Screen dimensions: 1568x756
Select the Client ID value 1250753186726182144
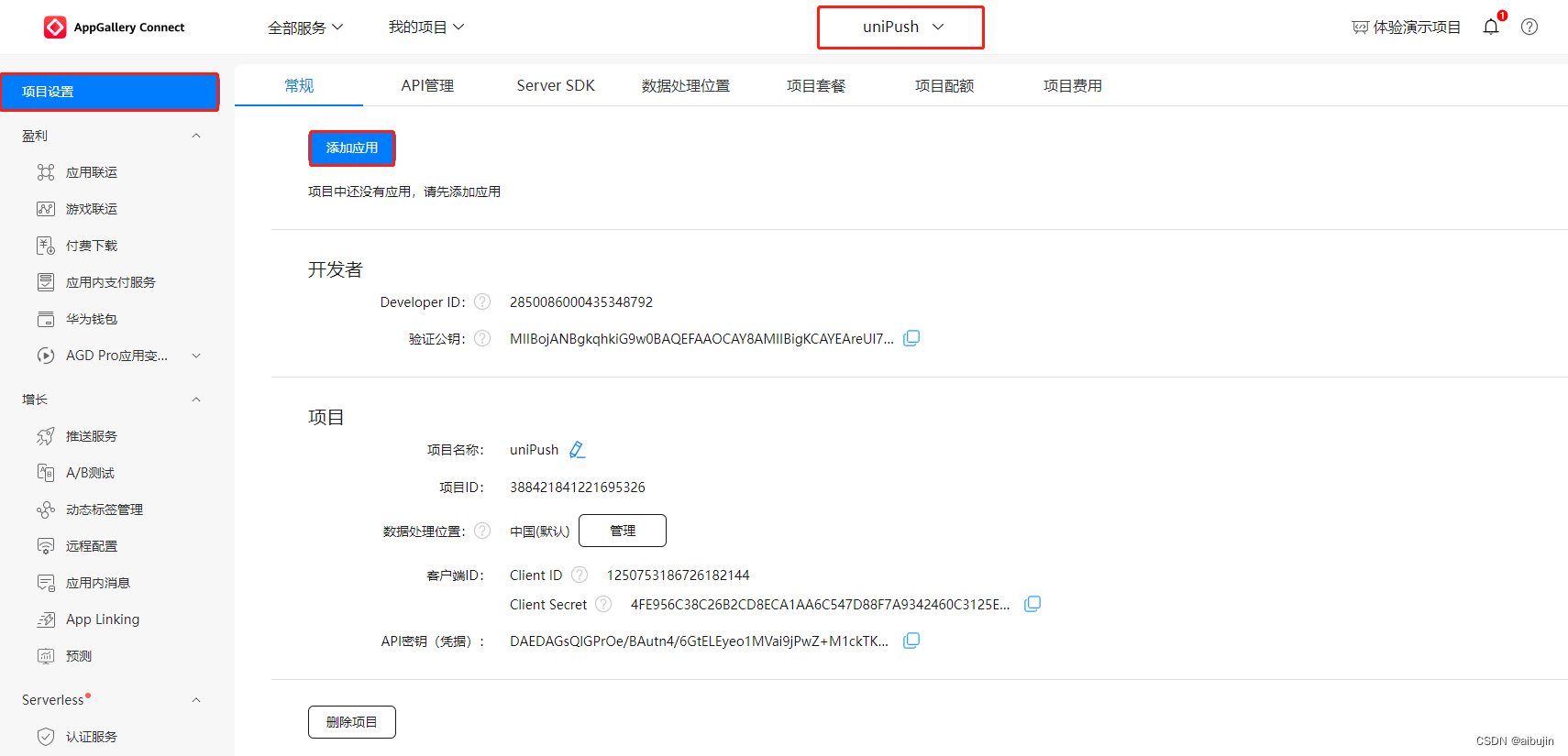click(679, 575)
